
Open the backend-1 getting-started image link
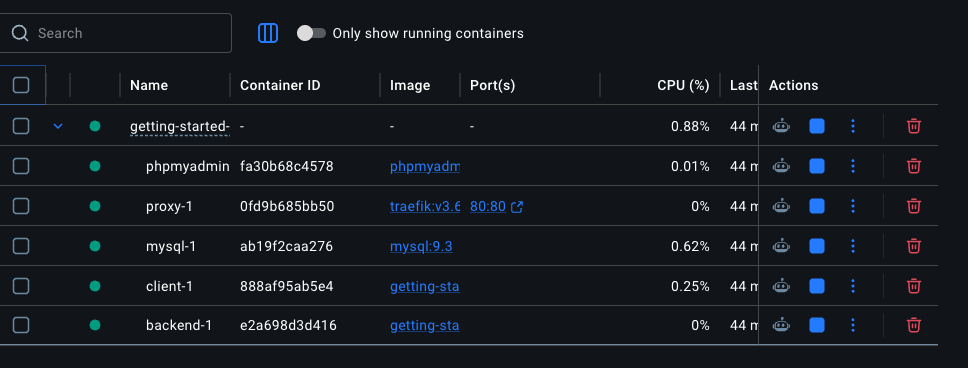pyautogui.click(x=424, y=325)
